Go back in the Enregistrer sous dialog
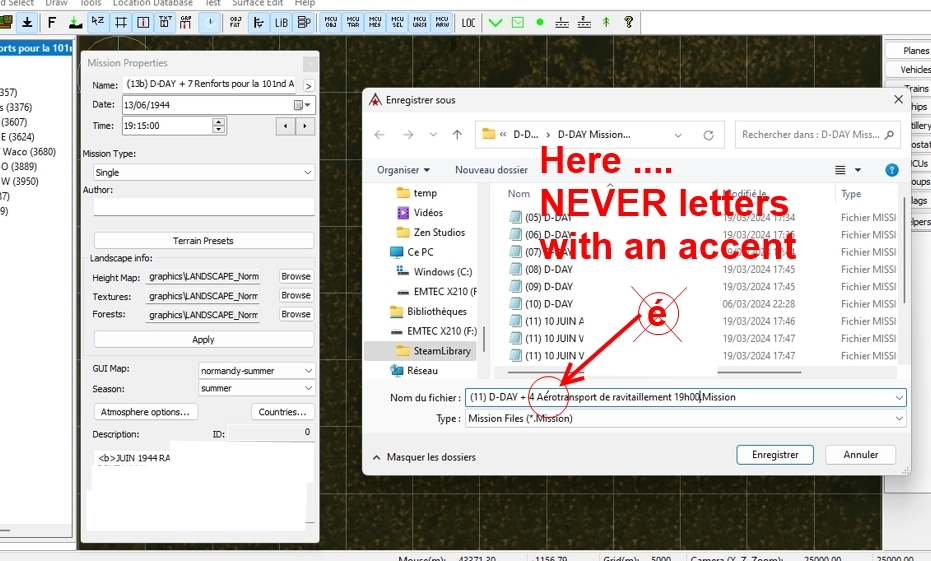This screenshot has width=931, height=561. coord(379,135)
